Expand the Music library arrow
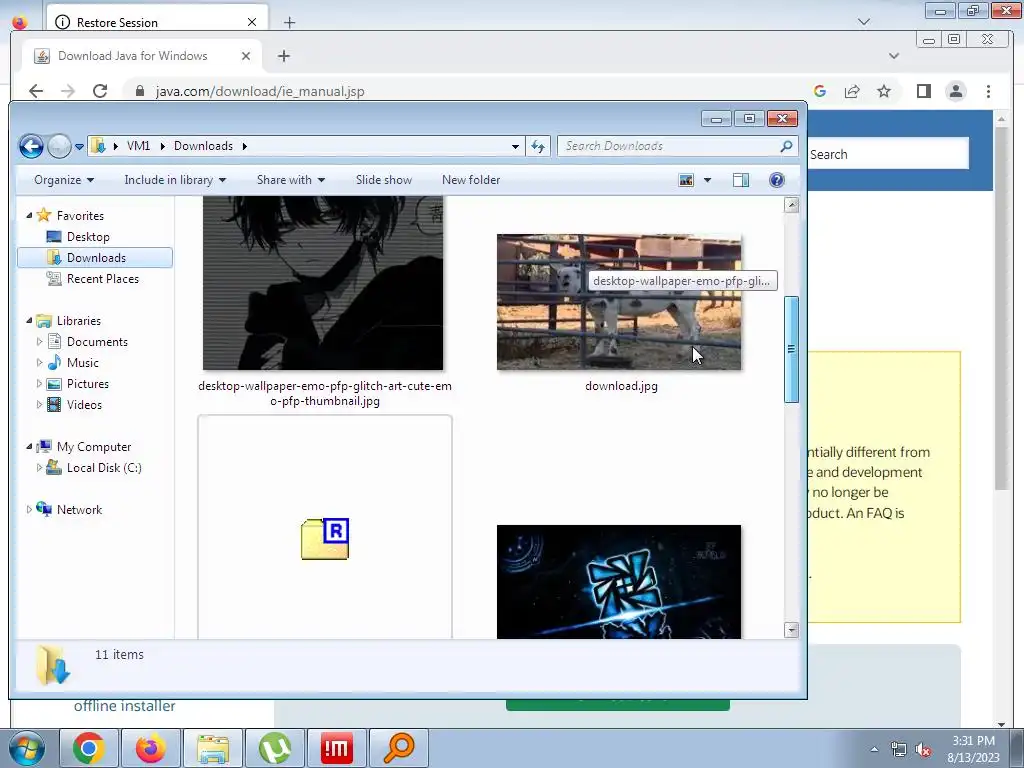This screenshot has height=768, width=1024. pyautogui.click(x=39, y=362)
